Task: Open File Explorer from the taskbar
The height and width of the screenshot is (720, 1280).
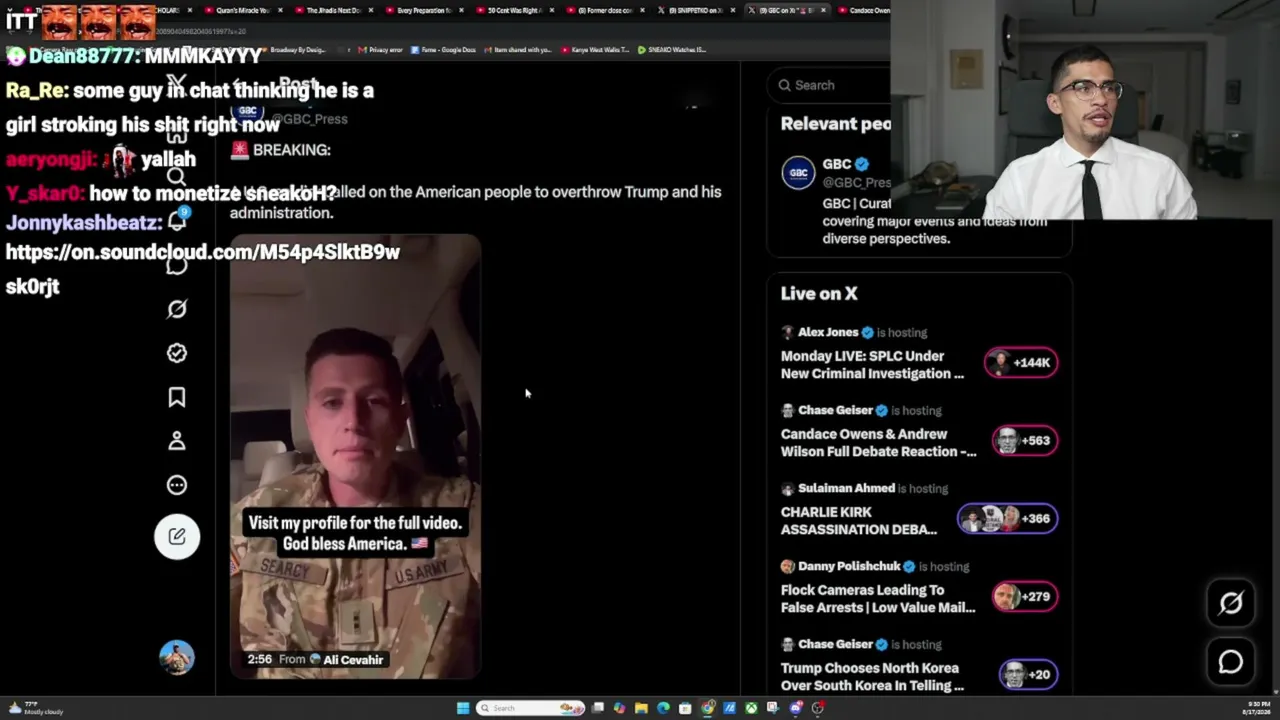Action: [x=641, y=708]
